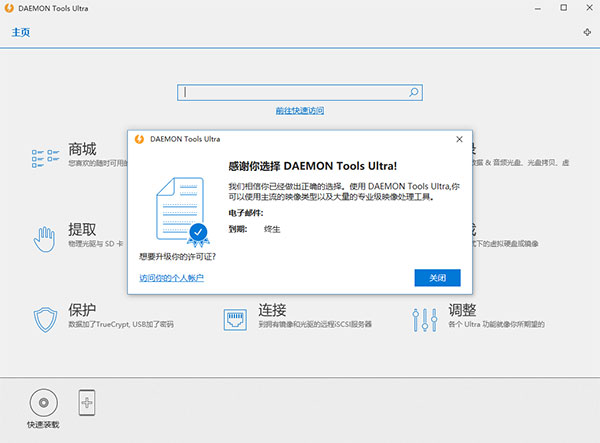This screenshot has width=600, height=443.
Task: Click the 感谢你选择 DAEMON Tools Ultra! heading
Action: [313, 166]
